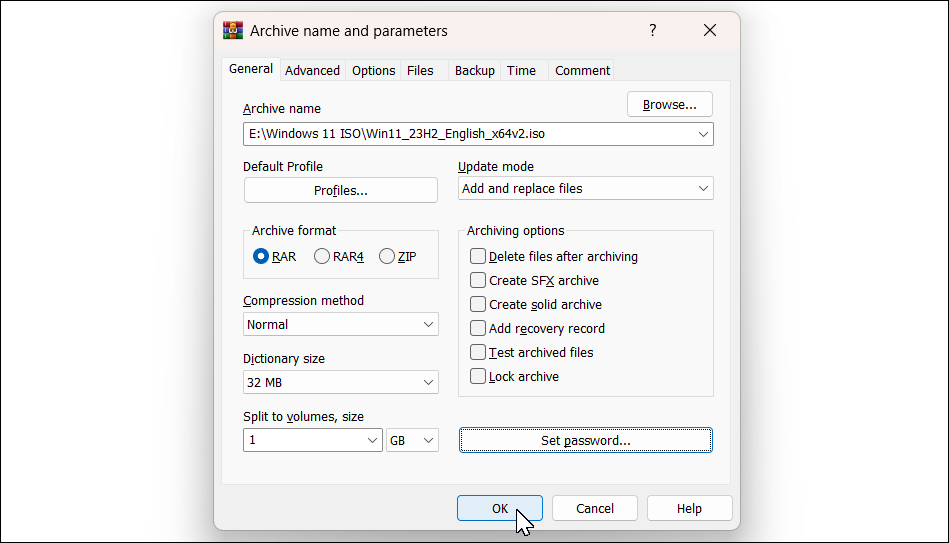Check the Create SFX archive option
The width and height of the screenshot is (949, 543).
(x=478, y=281)
